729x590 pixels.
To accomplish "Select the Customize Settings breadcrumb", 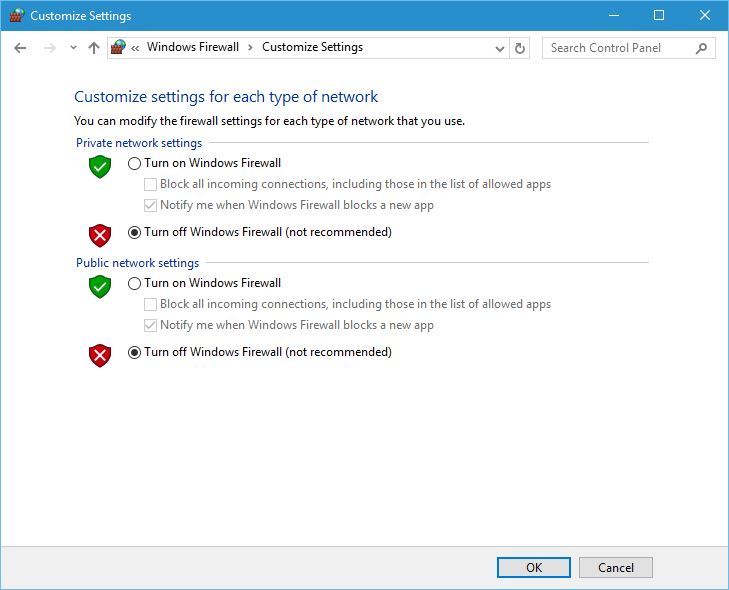I will coord(312,47).
